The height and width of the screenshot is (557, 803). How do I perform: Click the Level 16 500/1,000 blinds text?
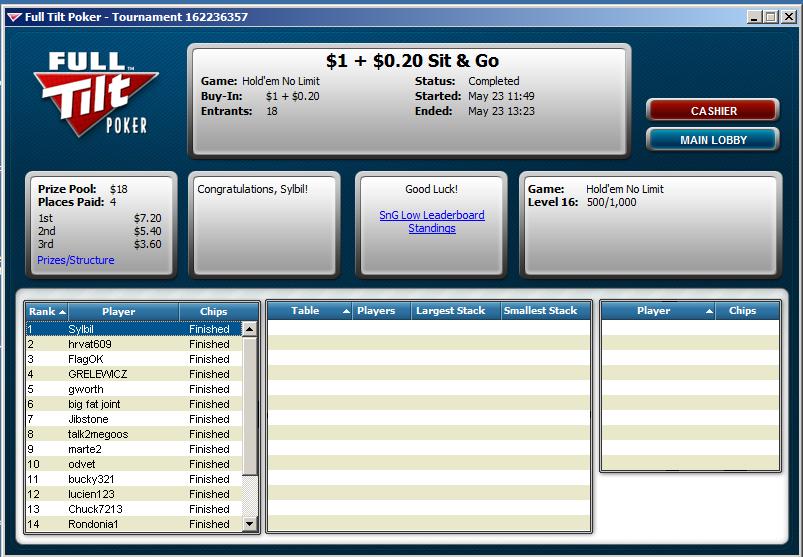tap(582, 202)
